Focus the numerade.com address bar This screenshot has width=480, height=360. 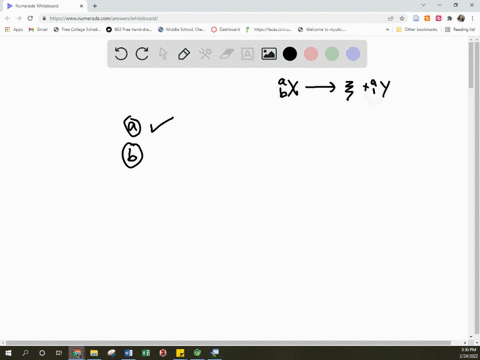213,18
